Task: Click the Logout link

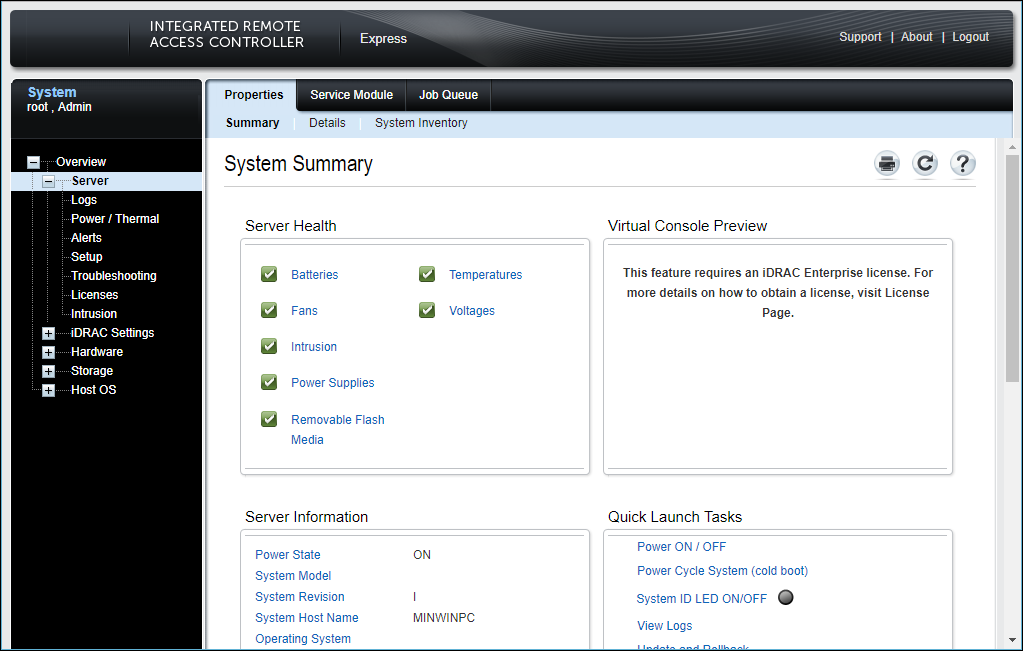Action: pos(970,37)
